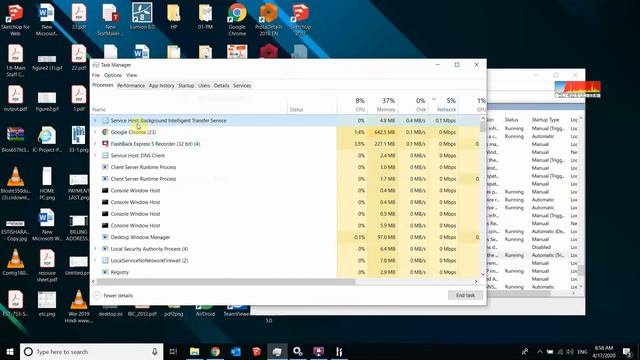This screenshot has width=640, height=360.
Task: Click the Status column header in Task Manager
Action: tap(312, 105)
